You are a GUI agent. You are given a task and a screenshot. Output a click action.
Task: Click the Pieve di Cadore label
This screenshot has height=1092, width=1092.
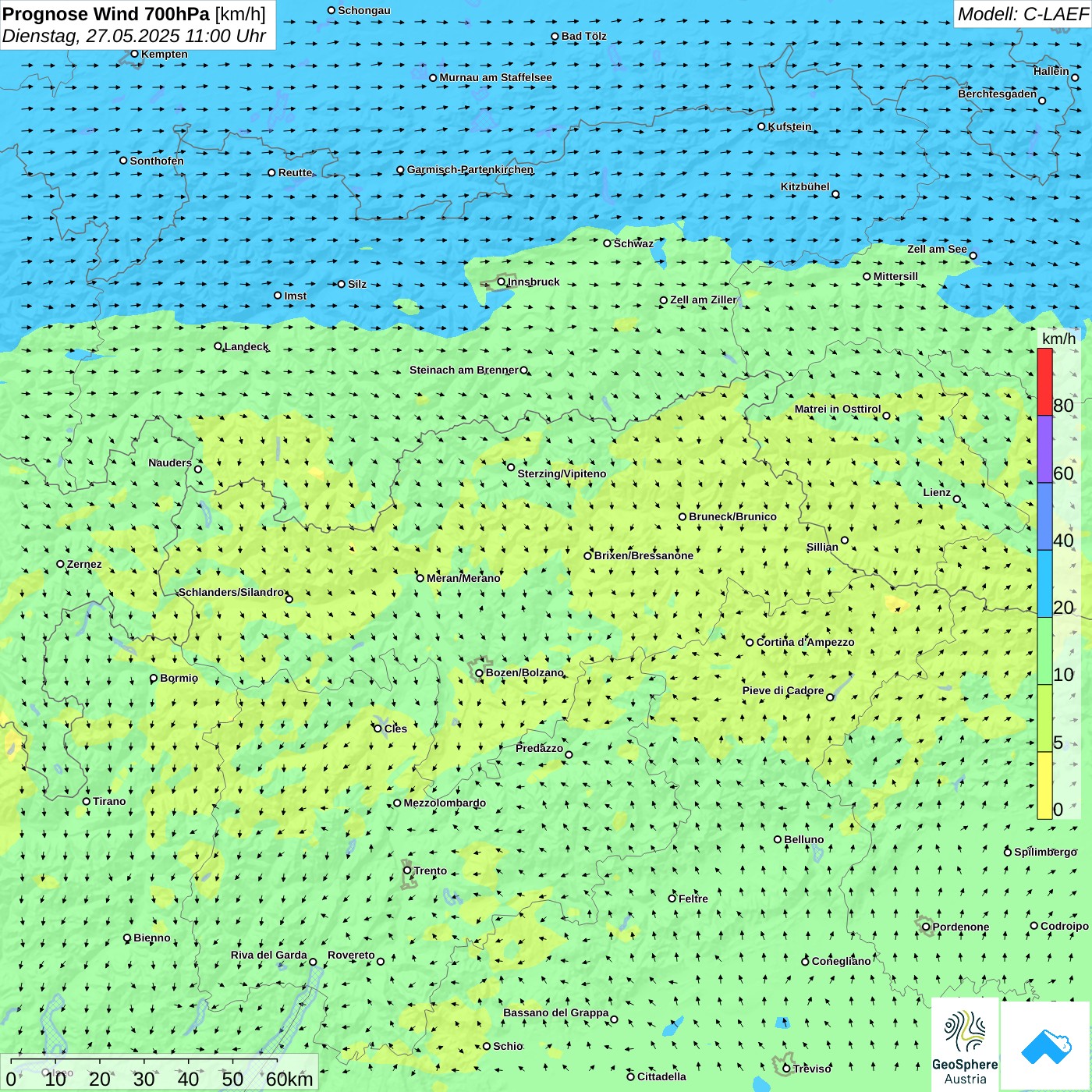pos(783,690)
